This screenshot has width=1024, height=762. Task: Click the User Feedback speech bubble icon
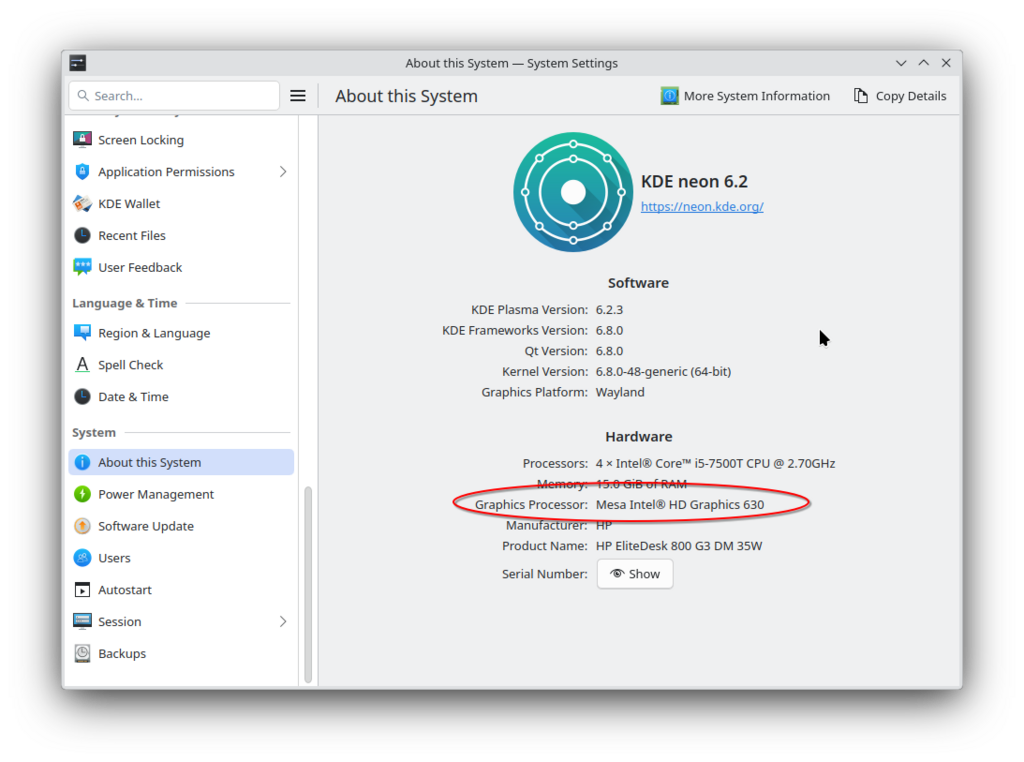[x=82, y=267]
